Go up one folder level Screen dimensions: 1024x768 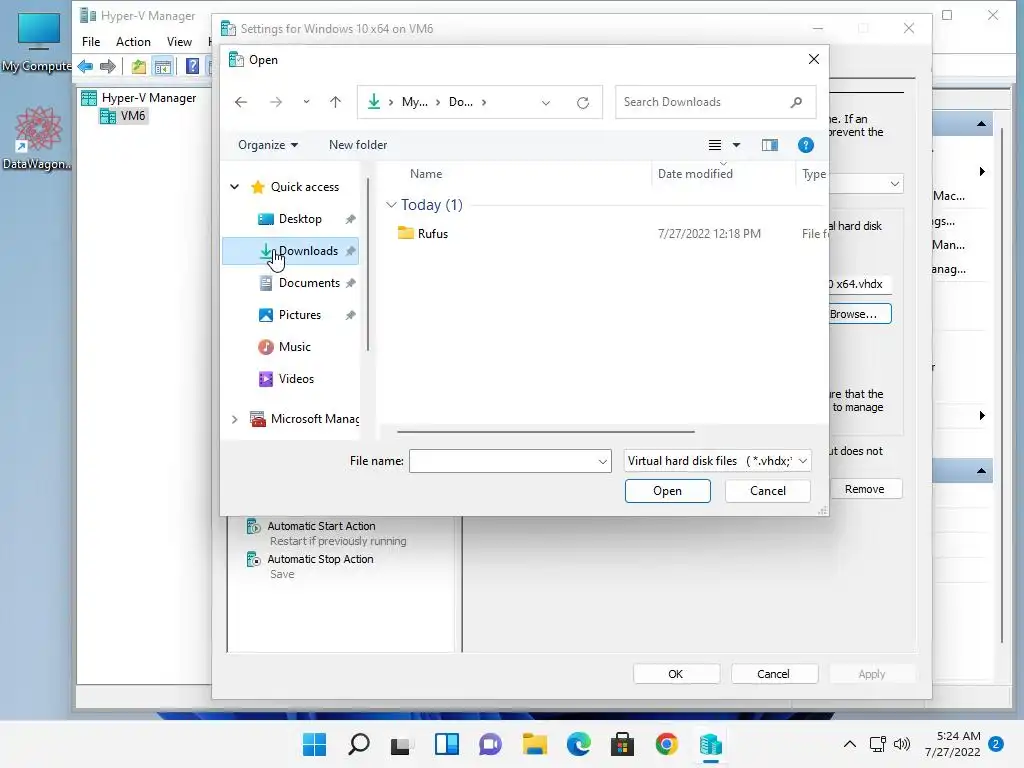coord(335,102)
